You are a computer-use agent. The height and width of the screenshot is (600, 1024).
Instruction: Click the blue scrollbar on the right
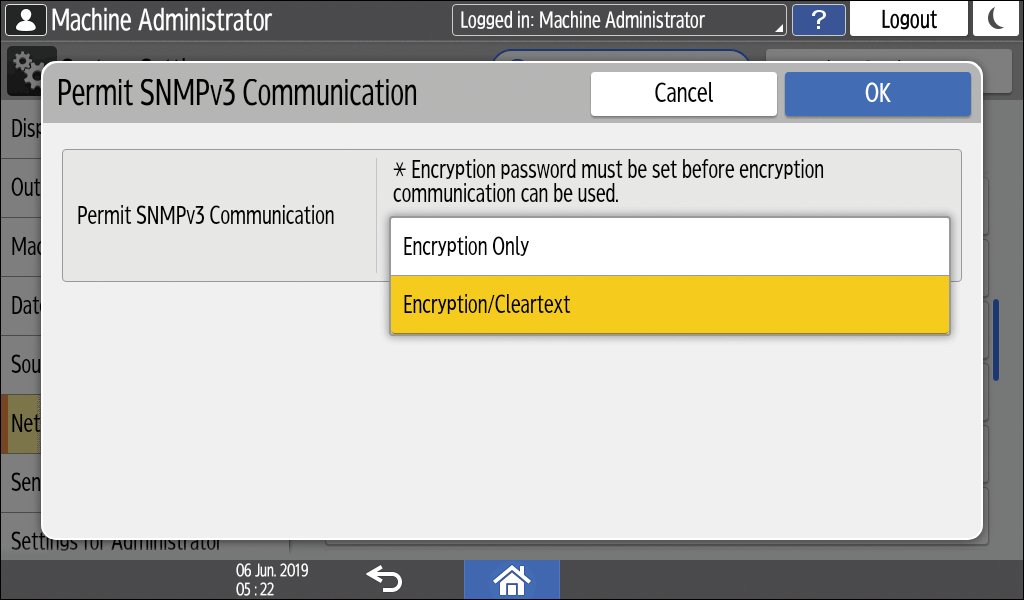(x=996, y=340)
